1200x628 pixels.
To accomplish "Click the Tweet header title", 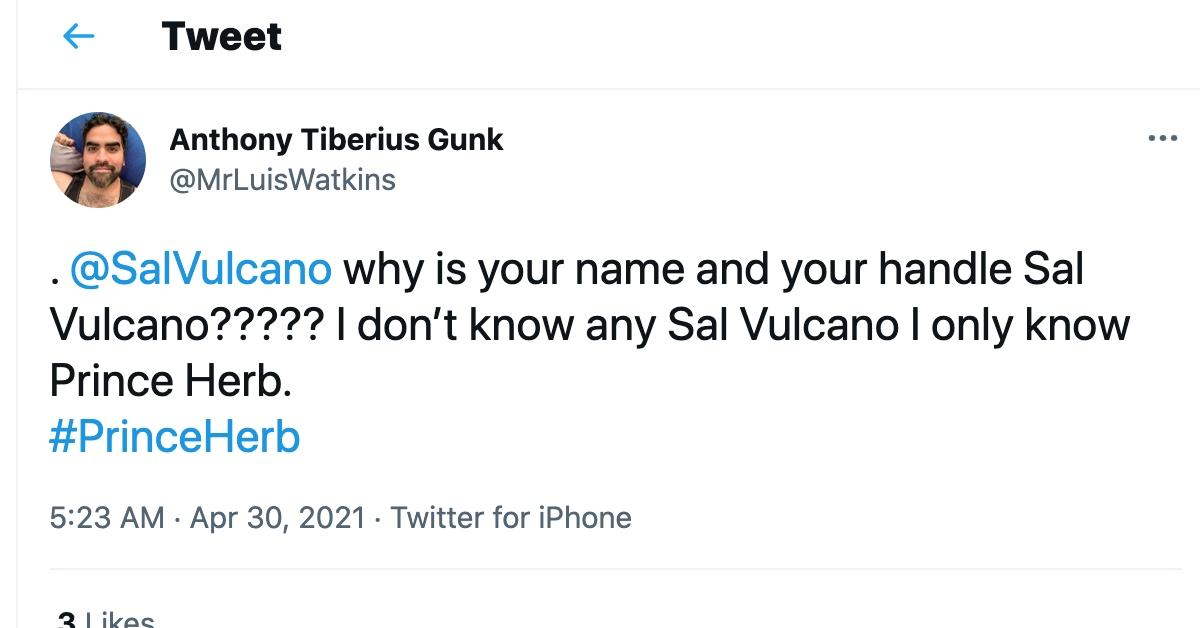I will (x=220, y=37).
